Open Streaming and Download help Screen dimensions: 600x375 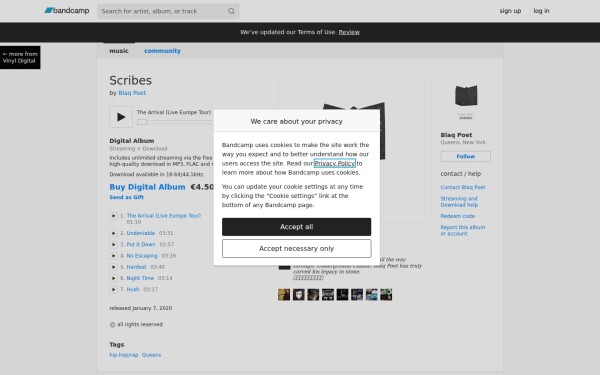pyautogui.click(x=459, y=202)
